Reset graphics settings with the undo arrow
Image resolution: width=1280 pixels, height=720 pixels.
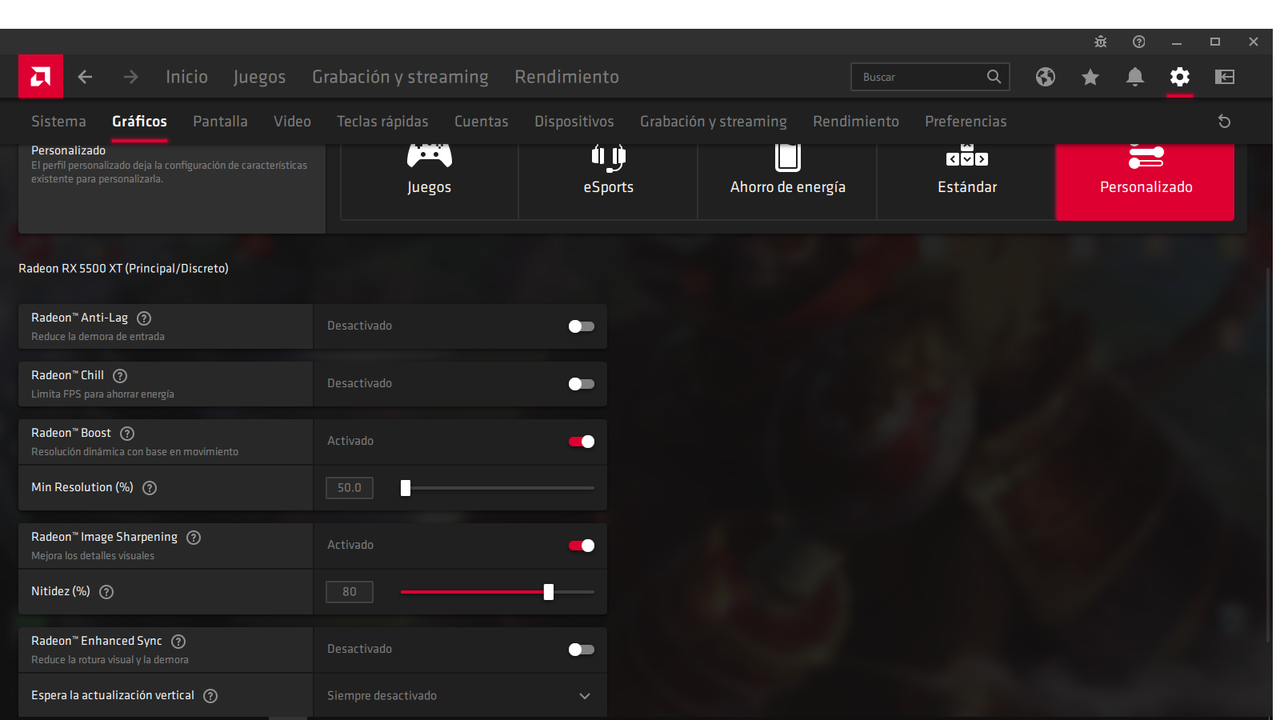click(1224, 121)
